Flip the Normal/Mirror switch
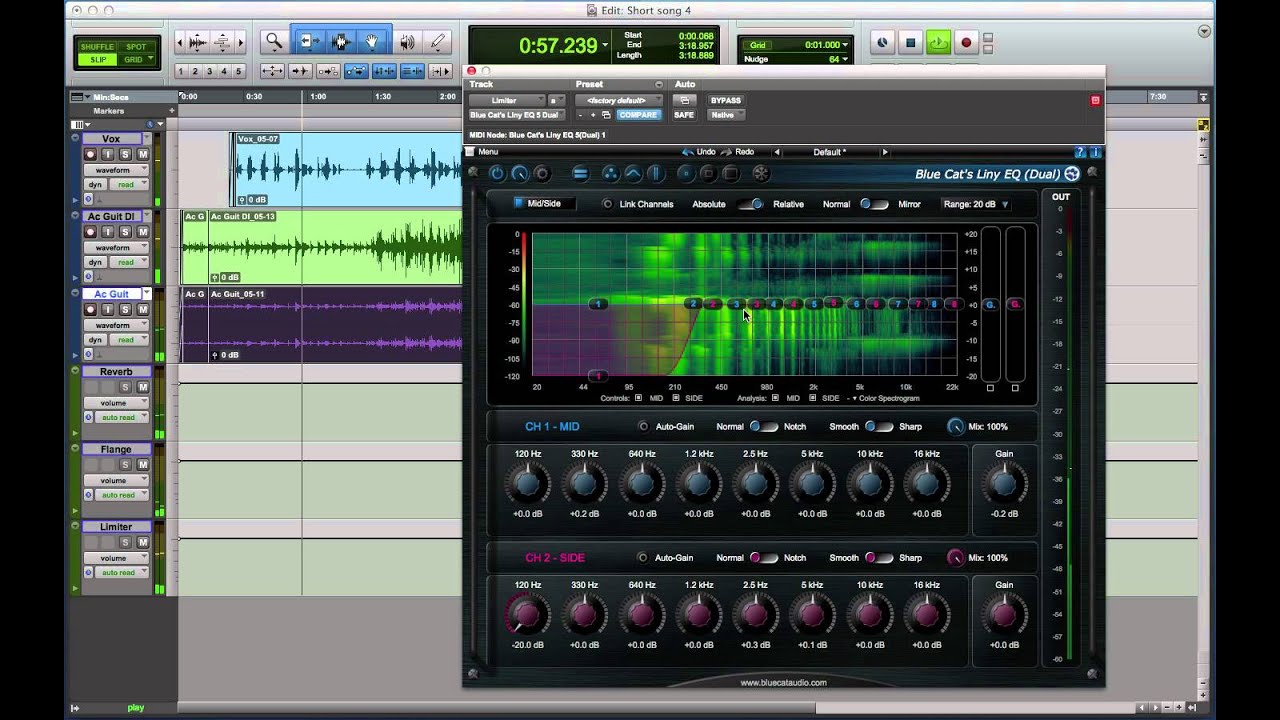Image resolution: width=1280 pixels, height=720 pixels. [874, 204]
